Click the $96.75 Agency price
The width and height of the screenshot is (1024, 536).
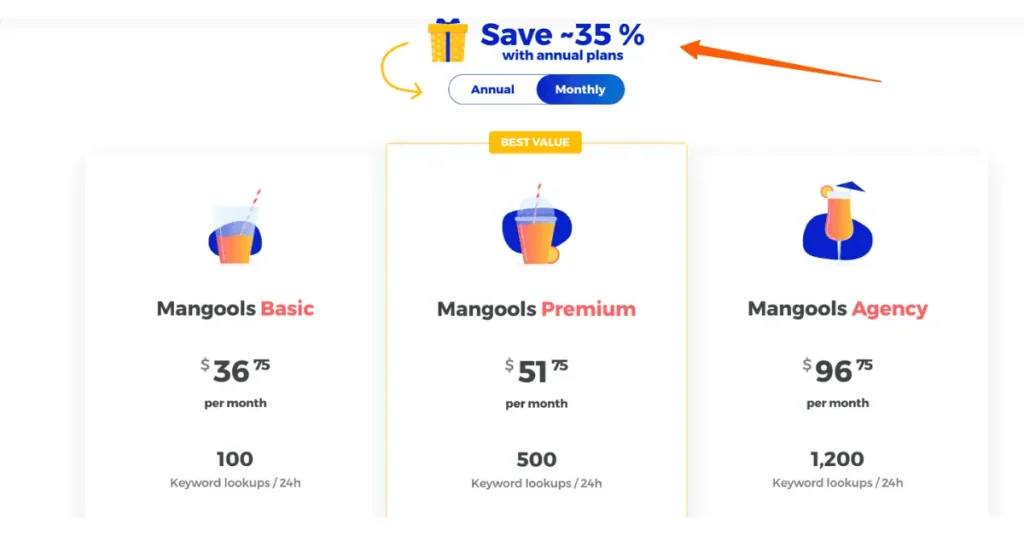[x=838, y=370]
